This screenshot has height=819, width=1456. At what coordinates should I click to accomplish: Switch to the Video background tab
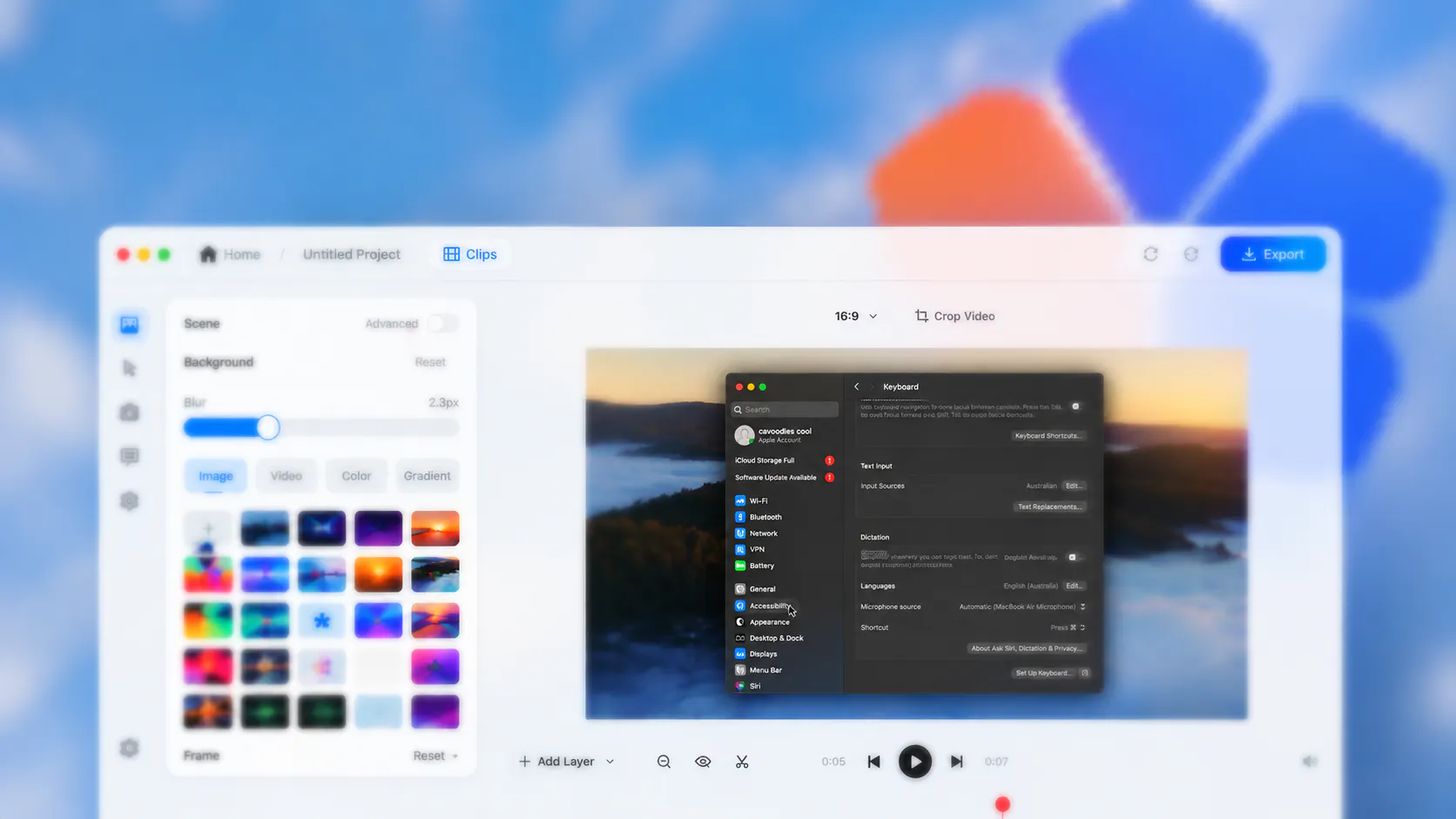(286, 476)
